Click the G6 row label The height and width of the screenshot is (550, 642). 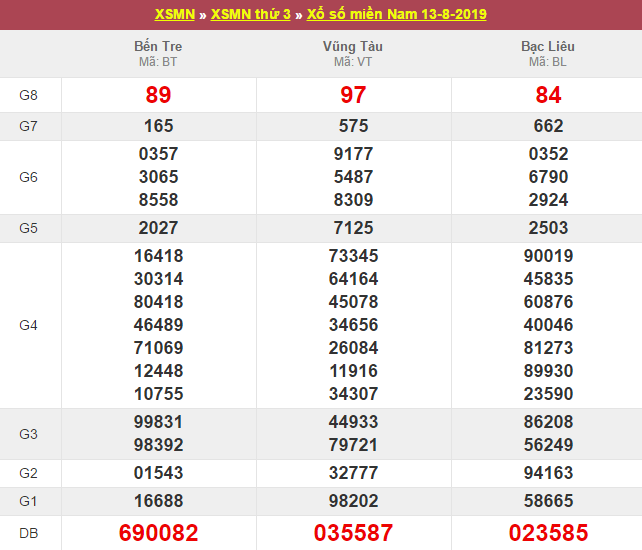click(28, 177)
